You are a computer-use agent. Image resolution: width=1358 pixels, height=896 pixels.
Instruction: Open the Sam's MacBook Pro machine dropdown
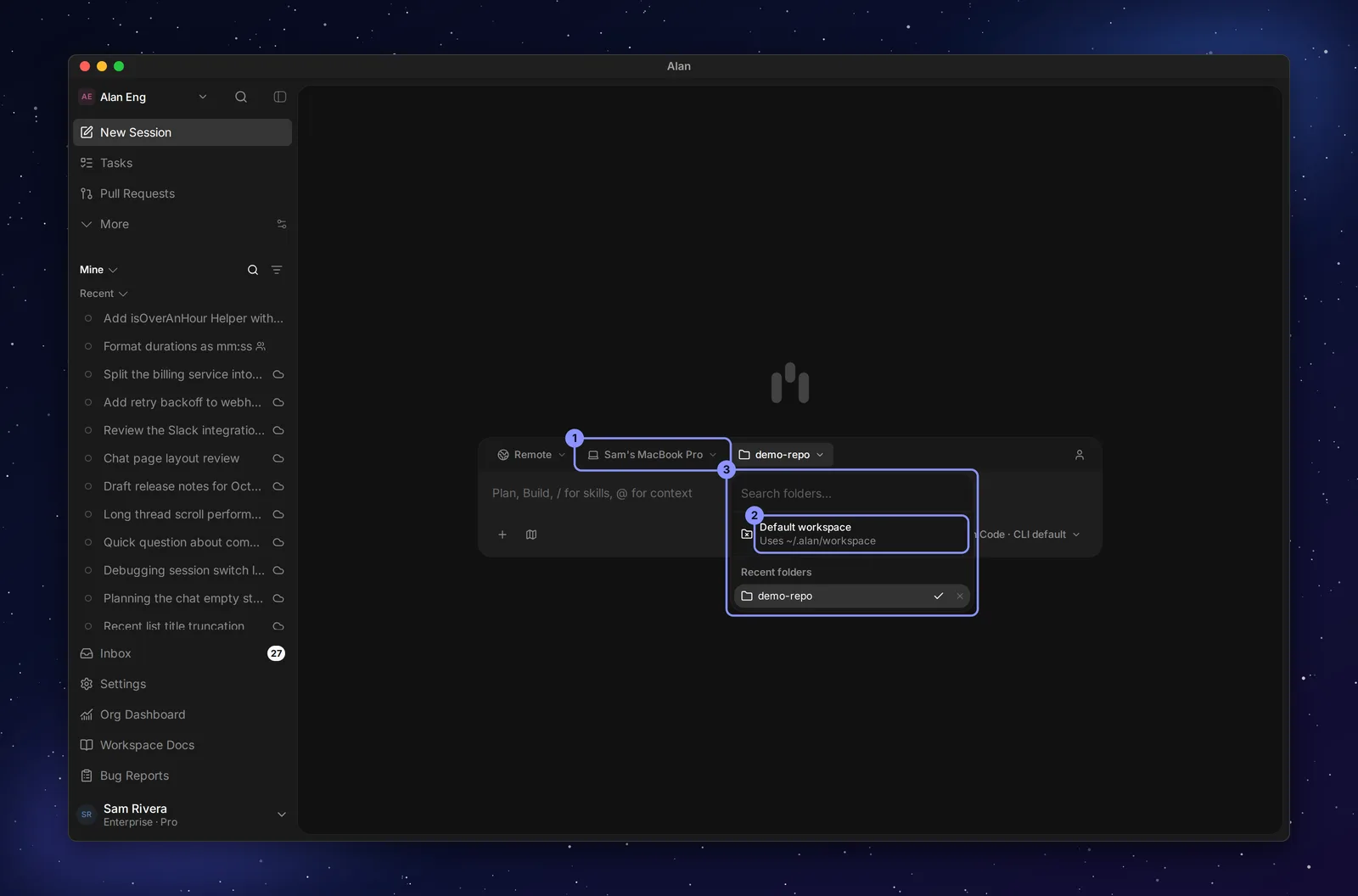(653, 455)
